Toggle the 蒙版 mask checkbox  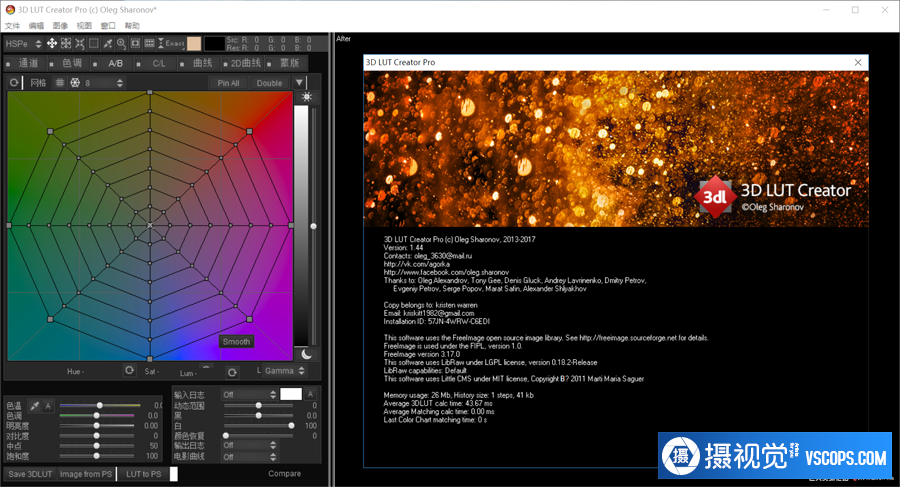271,63
